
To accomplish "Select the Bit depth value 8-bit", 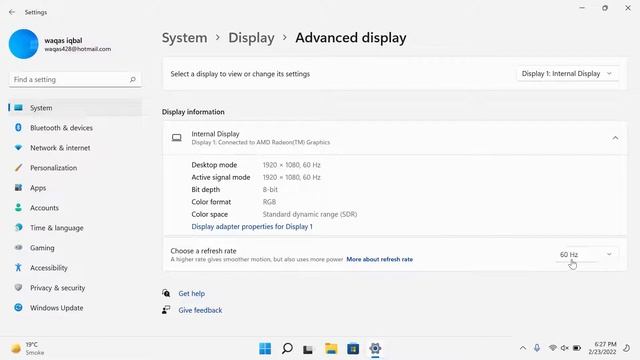I will point(270,189).
